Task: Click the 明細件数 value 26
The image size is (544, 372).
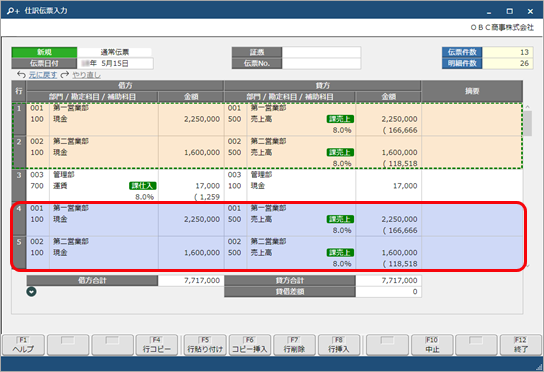Action: click(x=508, y=63)
